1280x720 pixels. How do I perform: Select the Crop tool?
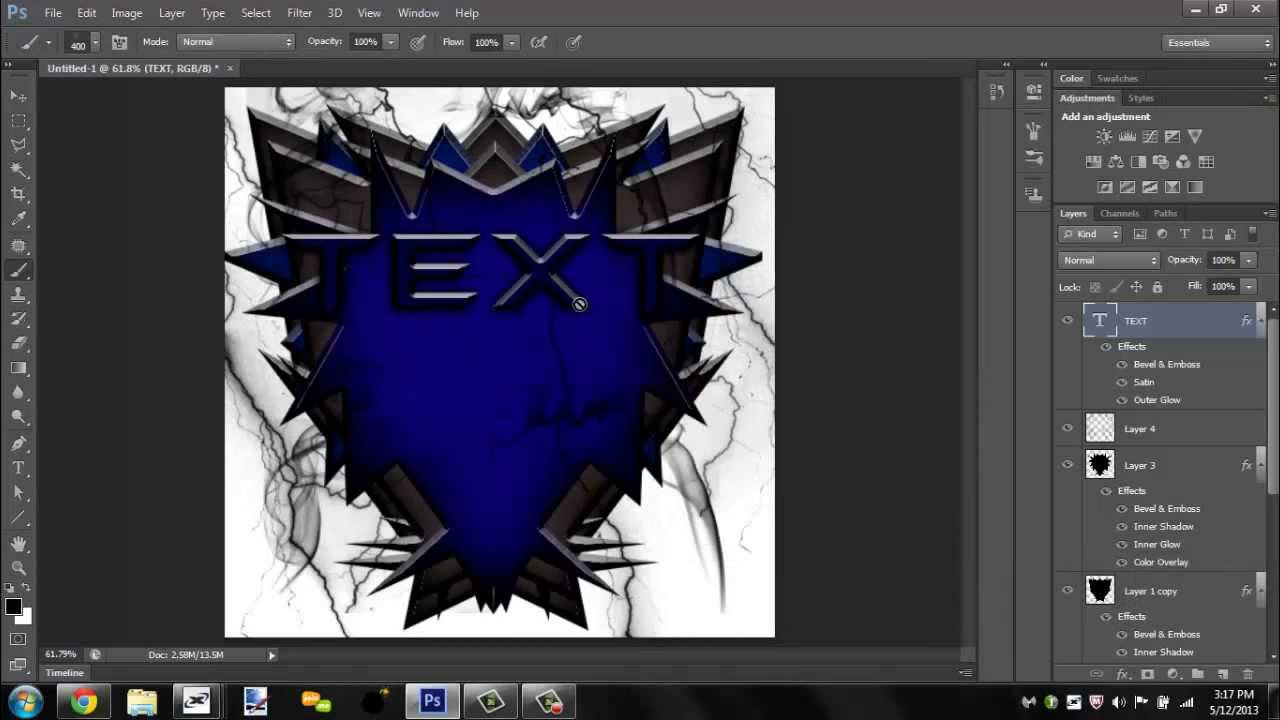[x=18, y=194]
